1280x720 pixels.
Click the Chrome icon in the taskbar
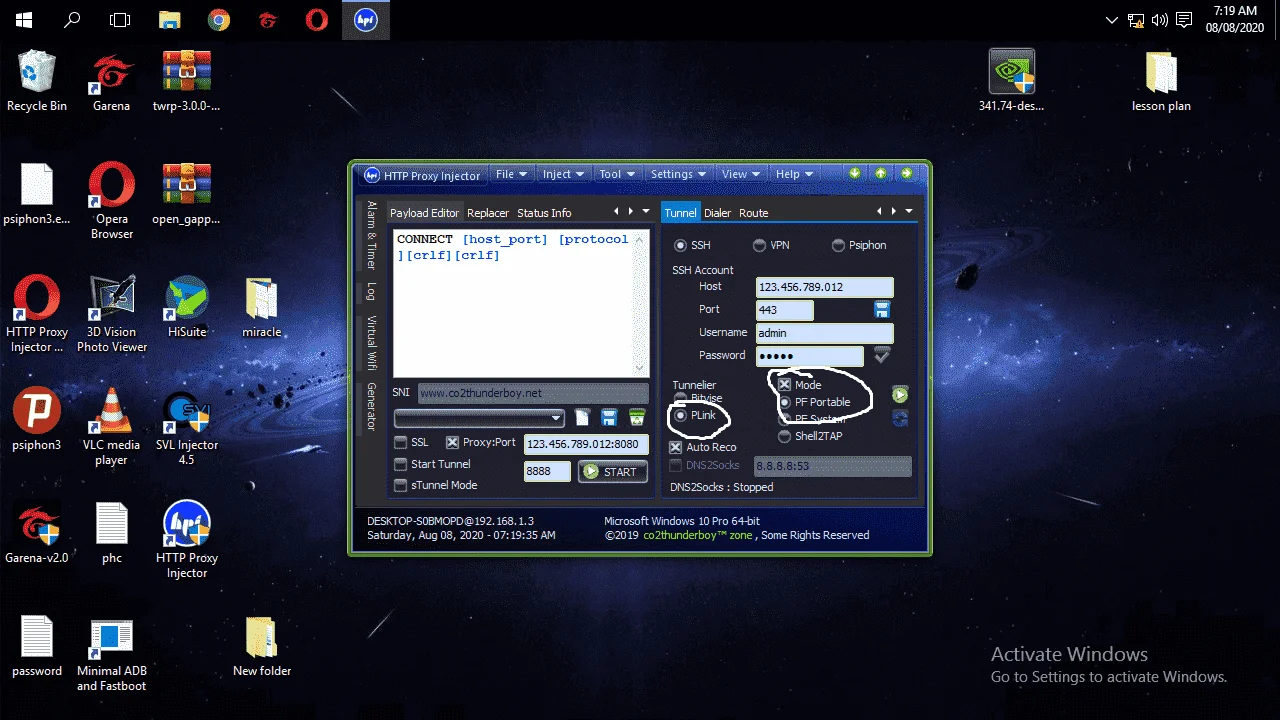pos(218,19)
